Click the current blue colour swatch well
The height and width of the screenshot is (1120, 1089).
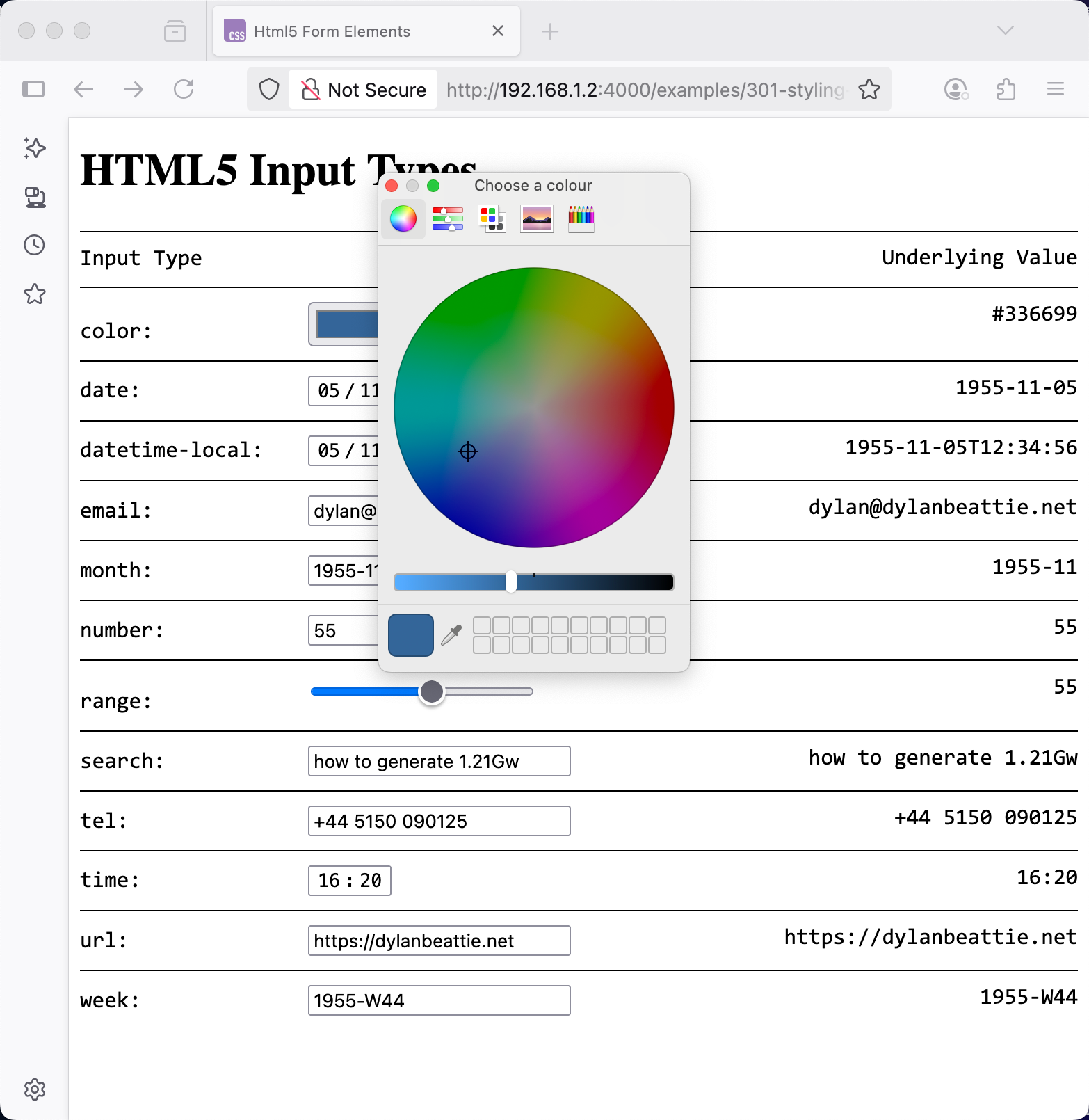(411, 635)
